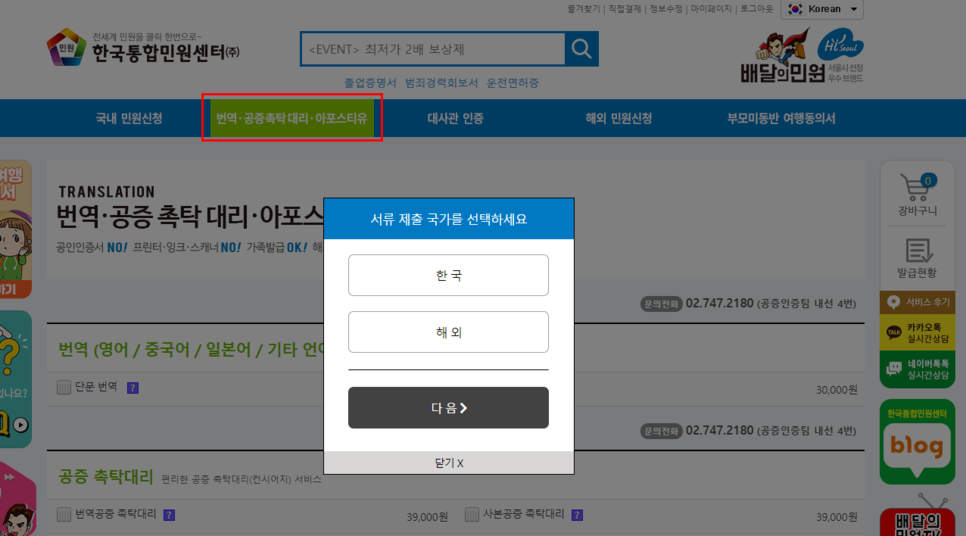Click the 마이페이지 top link
This screenshot has height=536, width=966.
click(x=711, y=9)
